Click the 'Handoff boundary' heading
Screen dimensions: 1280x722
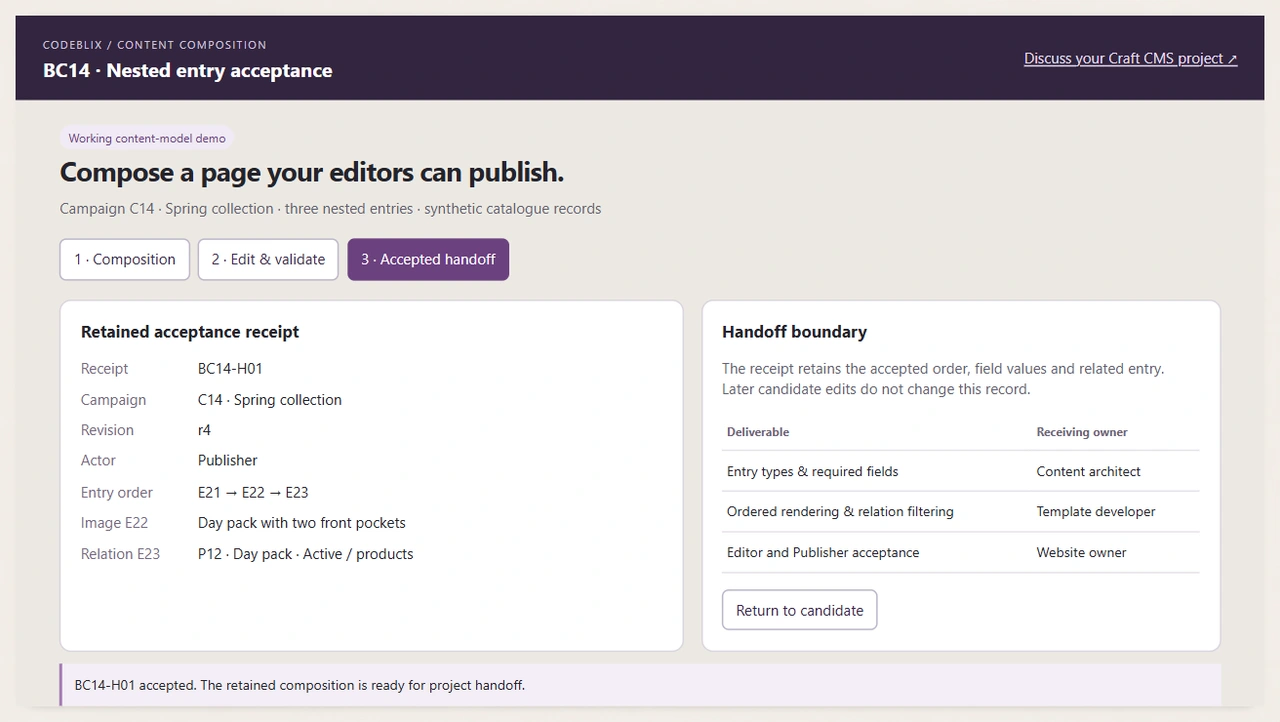pos(795,331)
